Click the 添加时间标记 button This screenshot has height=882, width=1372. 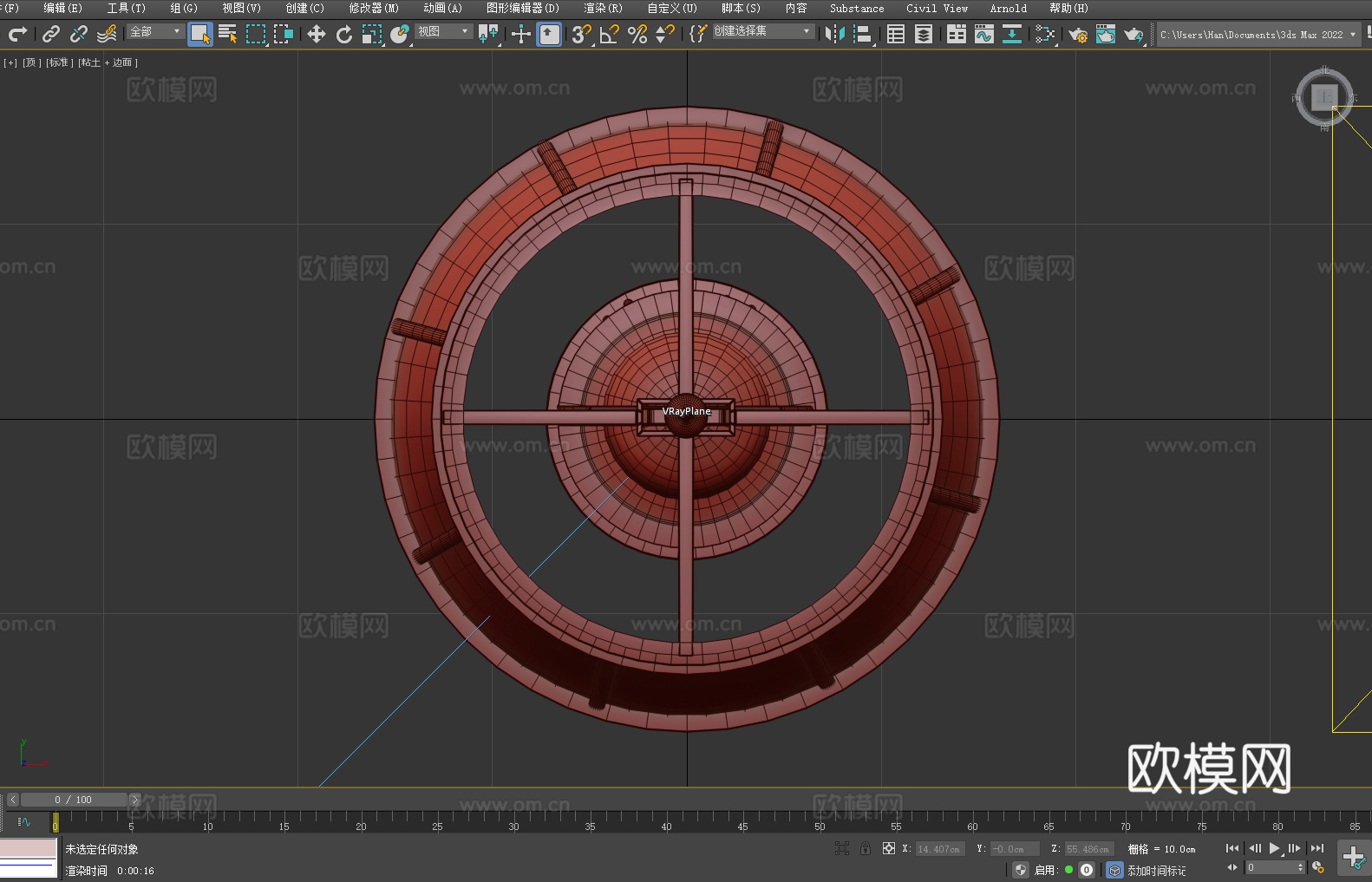[x=1156, y=870]
